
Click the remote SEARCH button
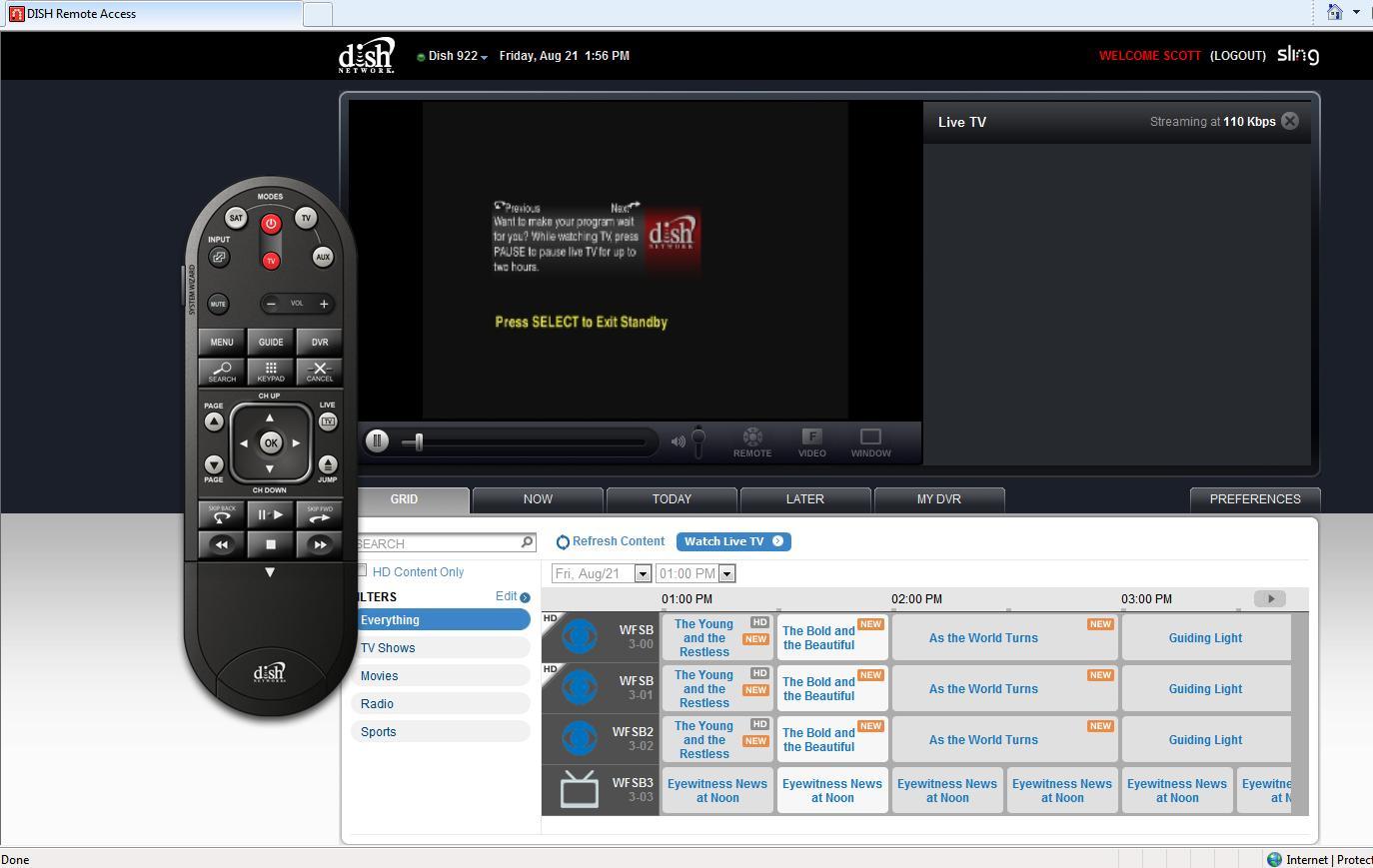(222, 372)
